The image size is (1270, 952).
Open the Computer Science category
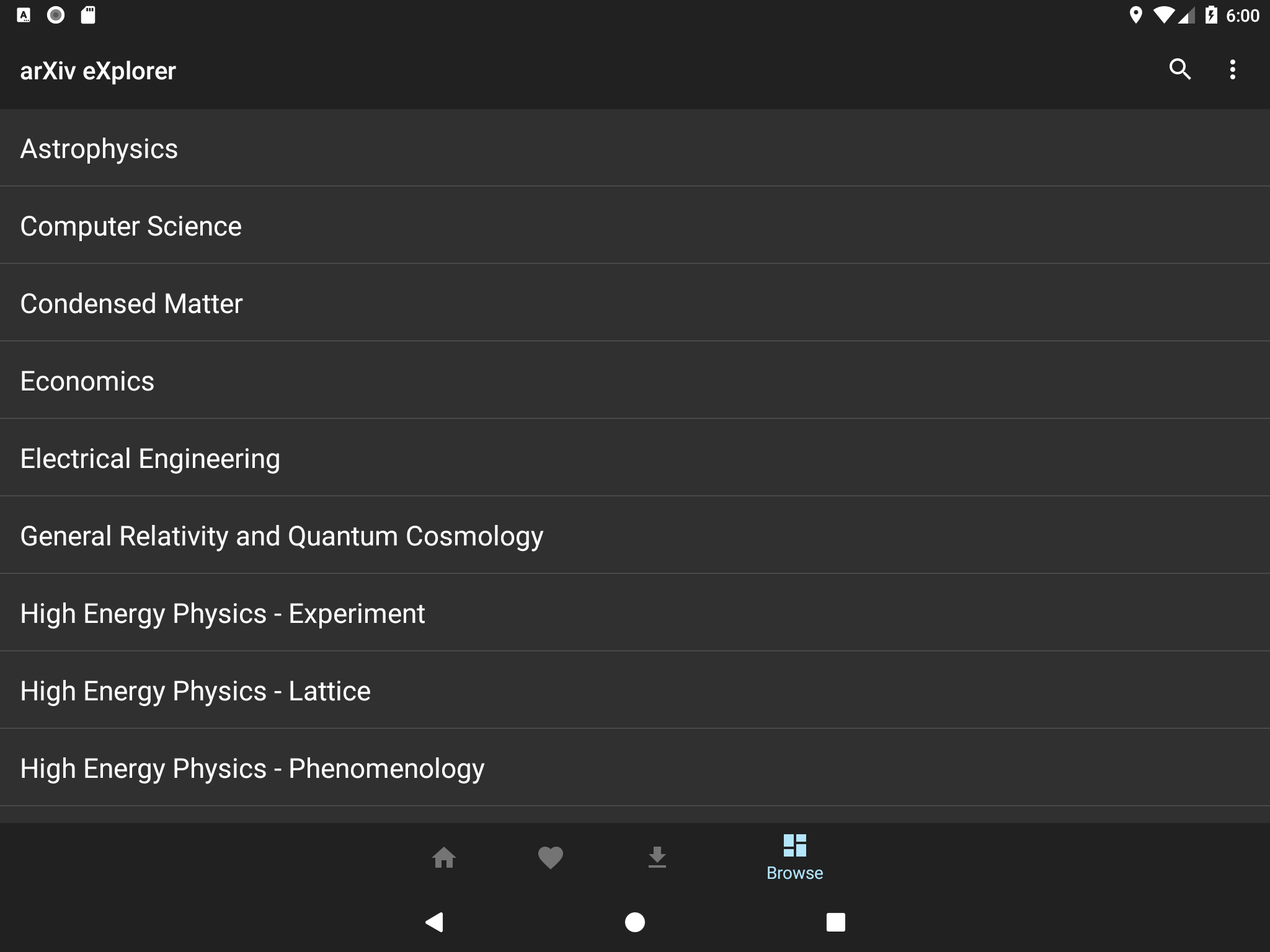(x=131, y=226)
